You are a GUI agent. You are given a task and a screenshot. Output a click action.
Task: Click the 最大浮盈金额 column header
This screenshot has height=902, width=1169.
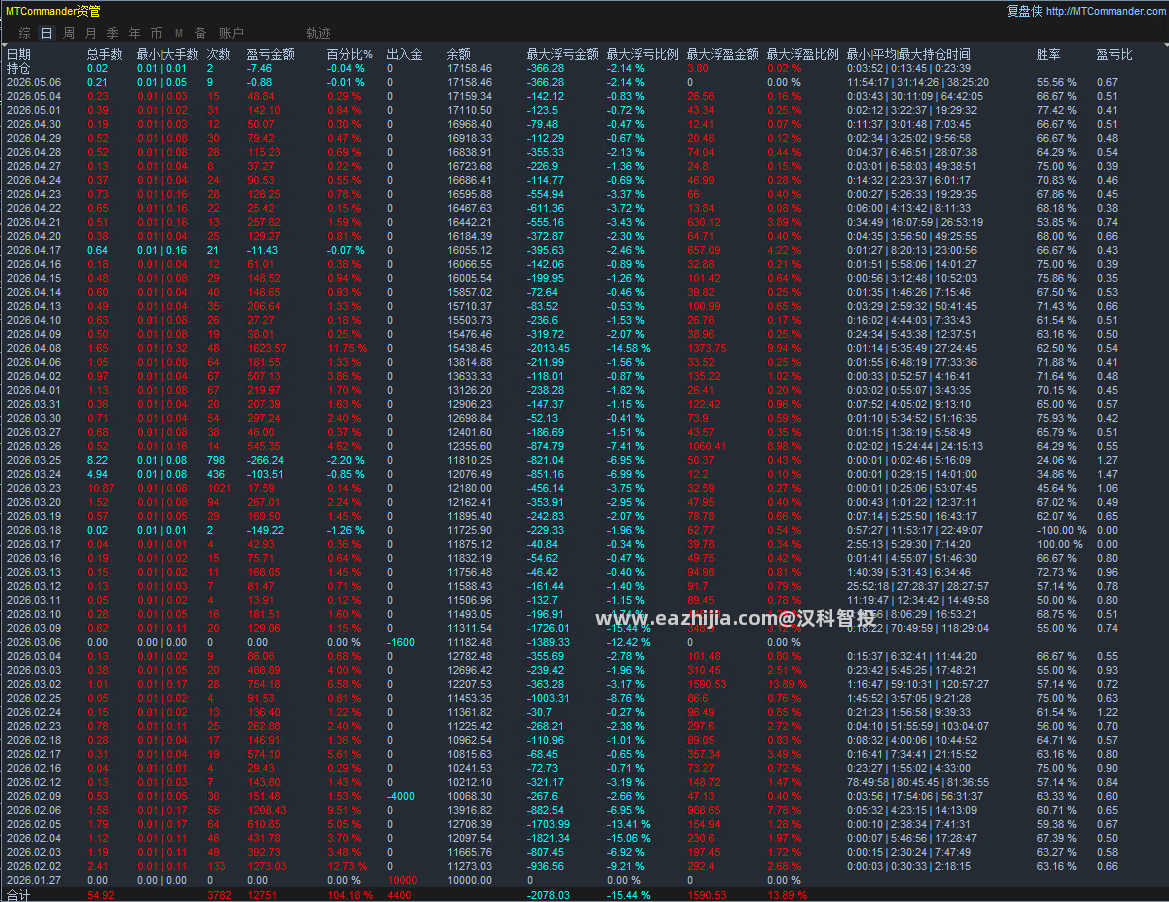coord(722,54)
